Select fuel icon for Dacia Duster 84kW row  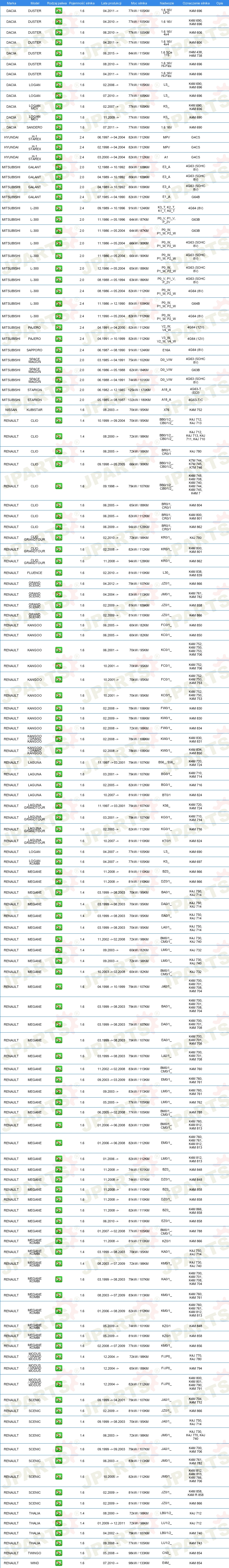59,54
